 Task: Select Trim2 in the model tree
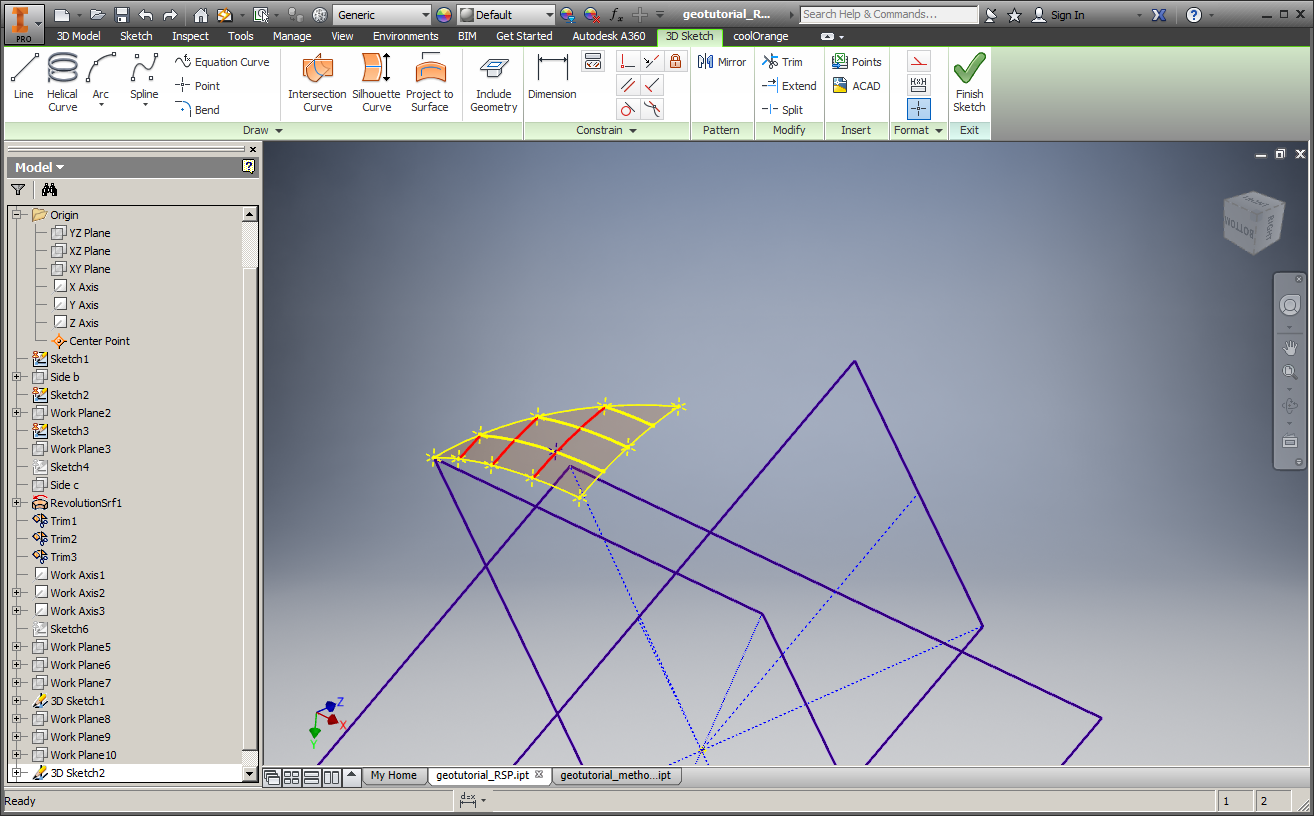[63, 539]
